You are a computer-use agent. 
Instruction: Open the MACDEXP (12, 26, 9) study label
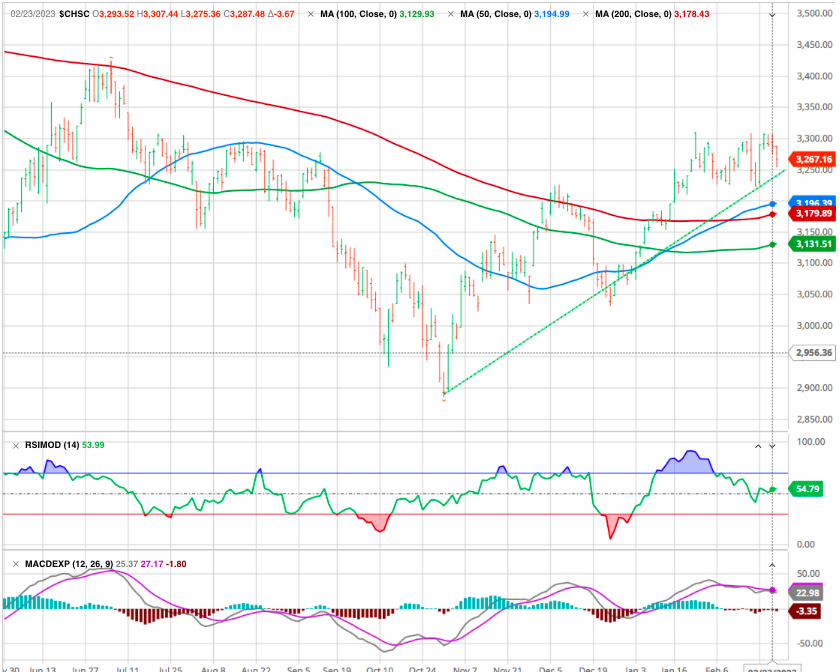tap(63, 564)
